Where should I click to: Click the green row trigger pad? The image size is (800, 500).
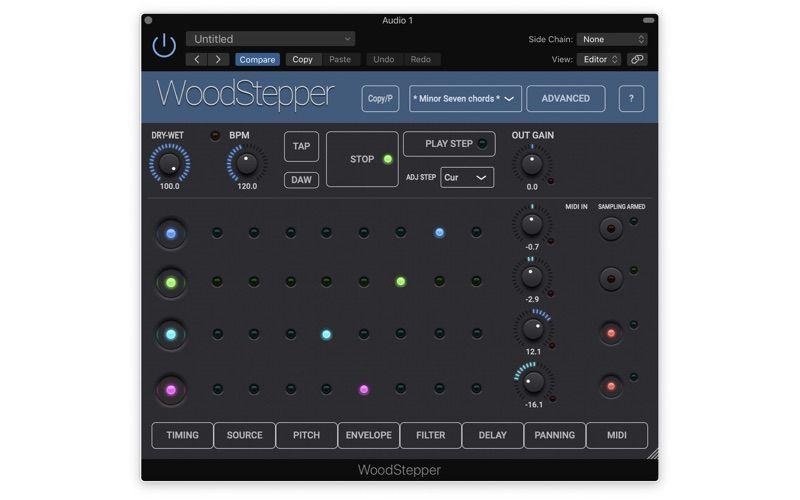tap(171, 283)
